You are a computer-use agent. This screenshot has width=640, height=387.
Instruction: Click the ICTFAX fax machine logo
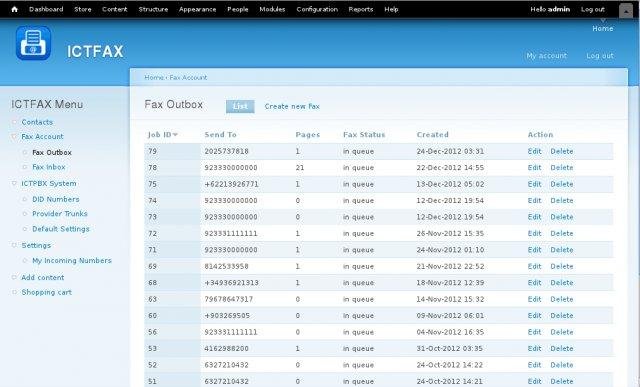click(x=33, y=43)
